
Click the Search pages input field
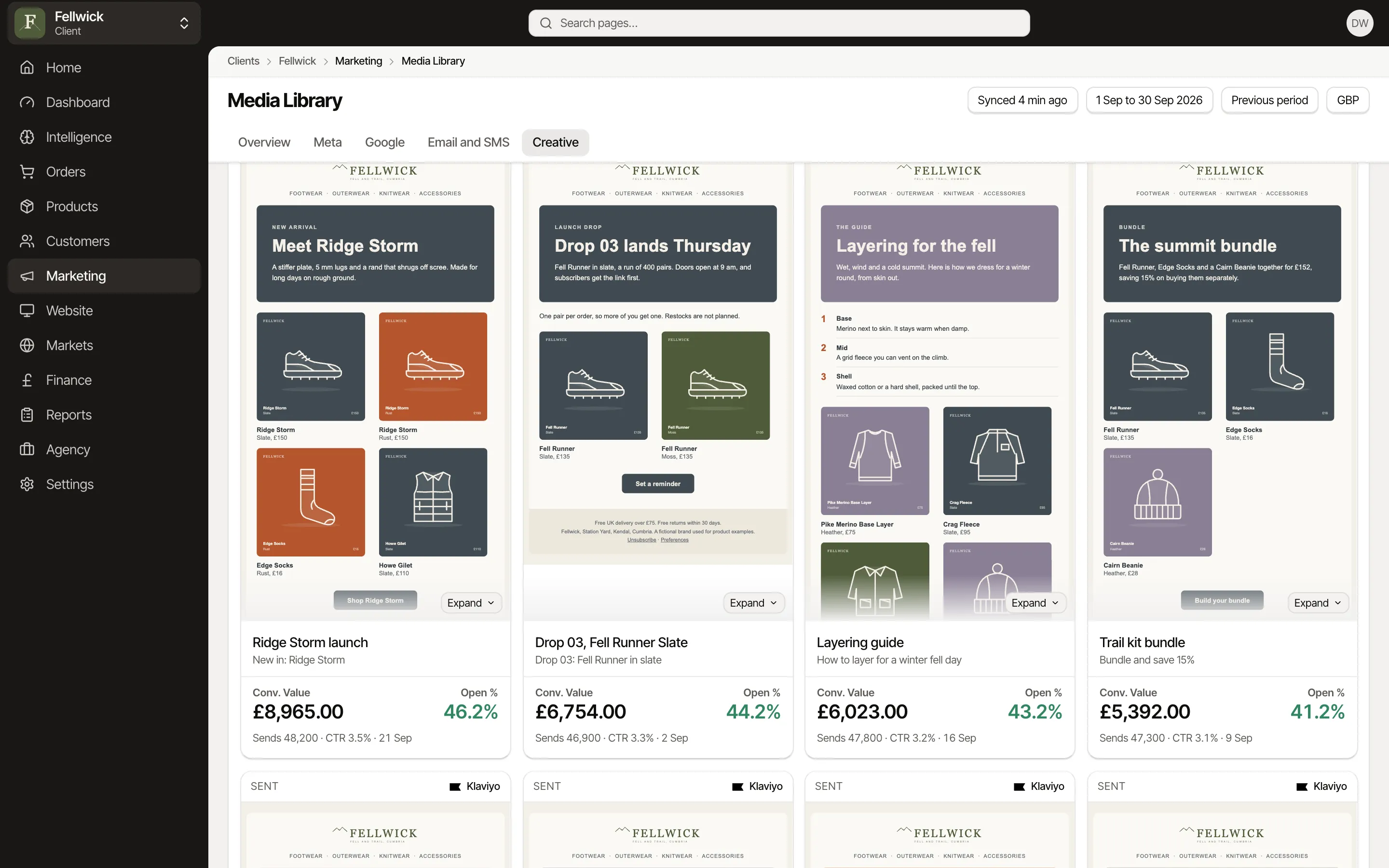pyautogui.click(x=779, y=23)
